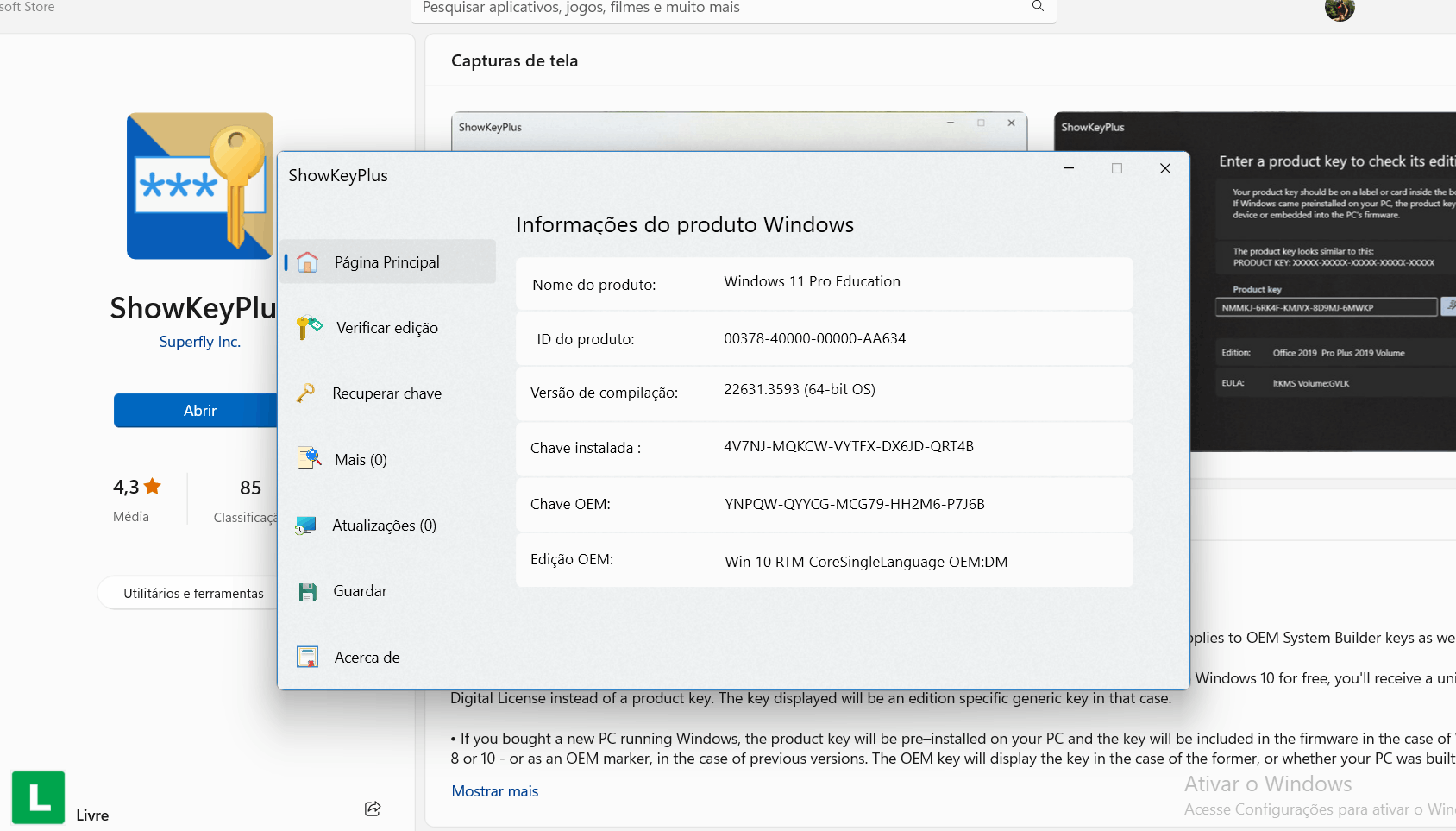1456x831 pixels.
Task: Click the search magnifier in Store bar
Action: [1038, 7]
